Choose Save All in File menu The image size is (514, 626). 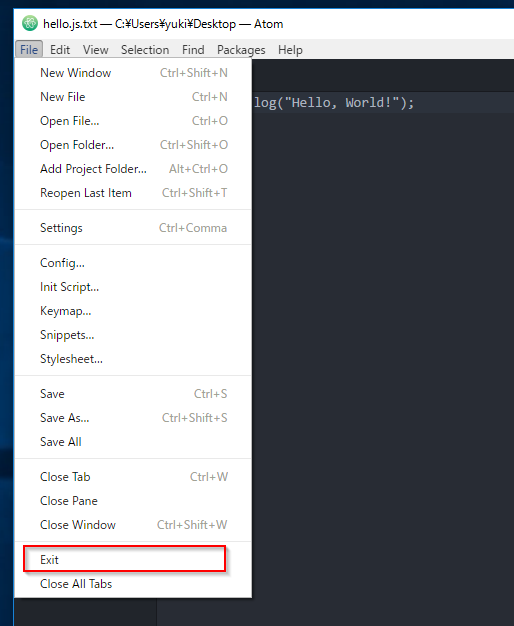[133, 442]
